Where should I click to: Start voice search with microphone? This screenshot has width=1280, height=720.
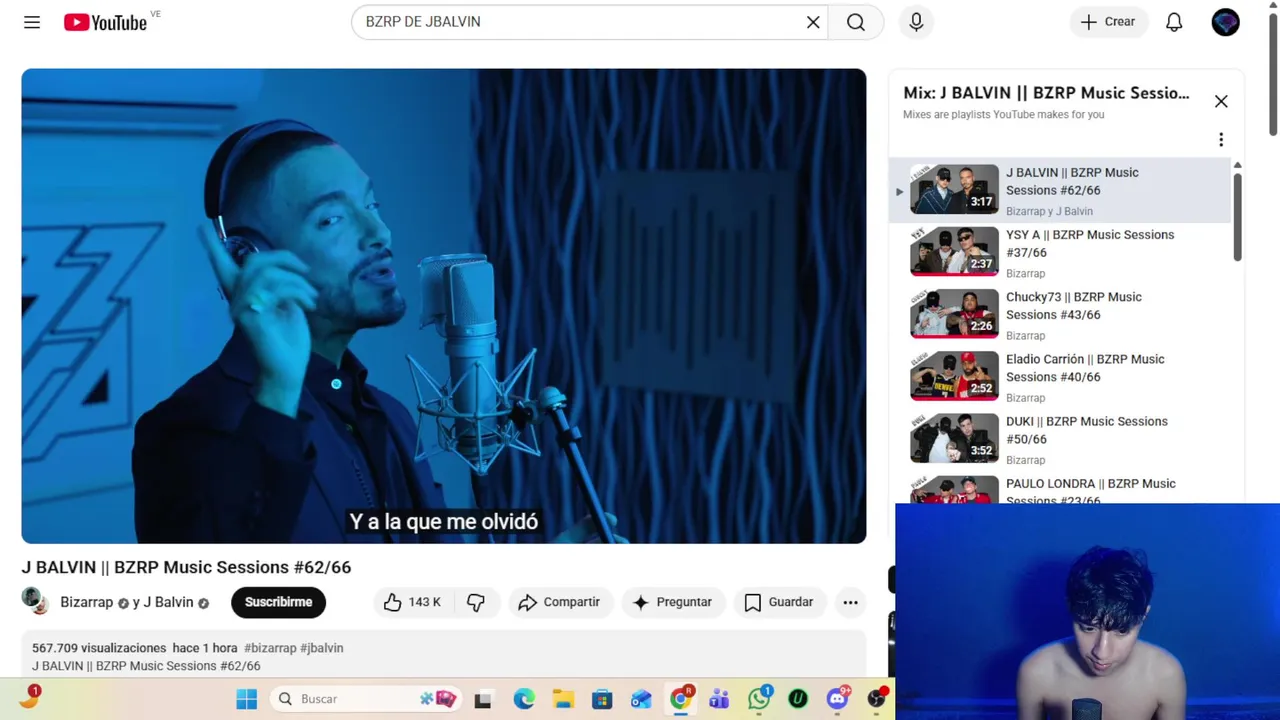point(916,22)
